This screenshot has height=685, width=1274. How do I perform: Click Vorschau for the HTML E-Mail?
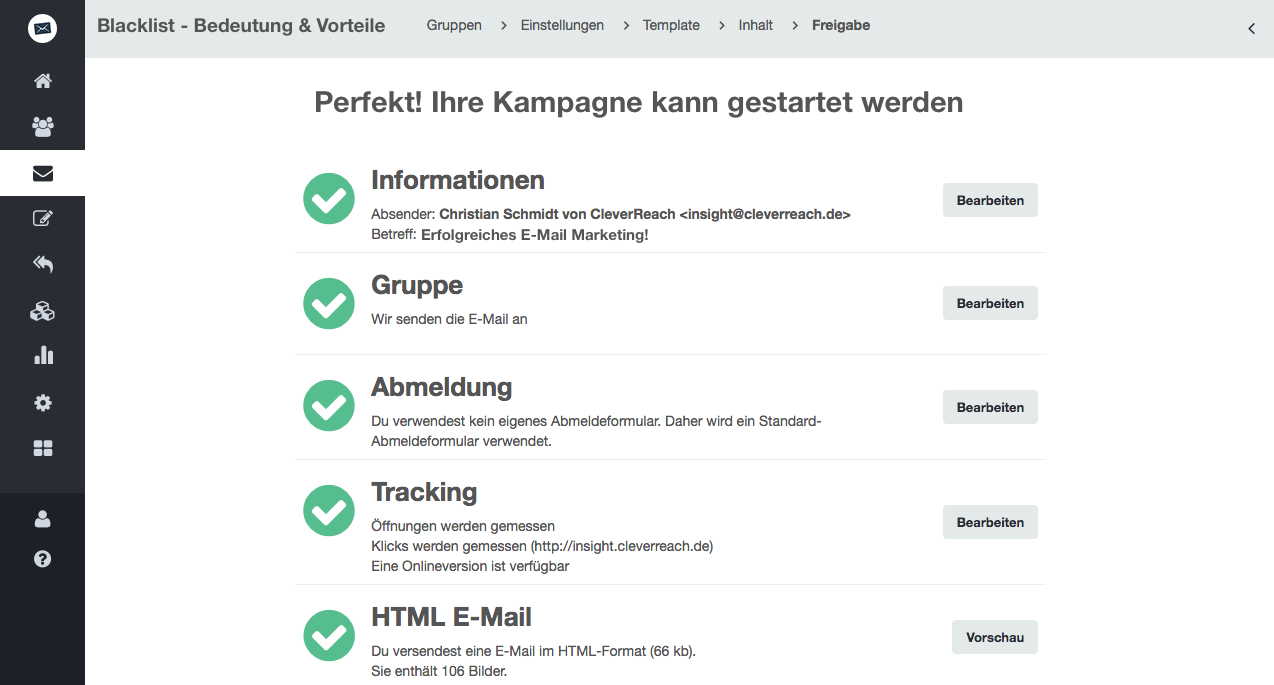pyautogui.click(x=995, y=637)
